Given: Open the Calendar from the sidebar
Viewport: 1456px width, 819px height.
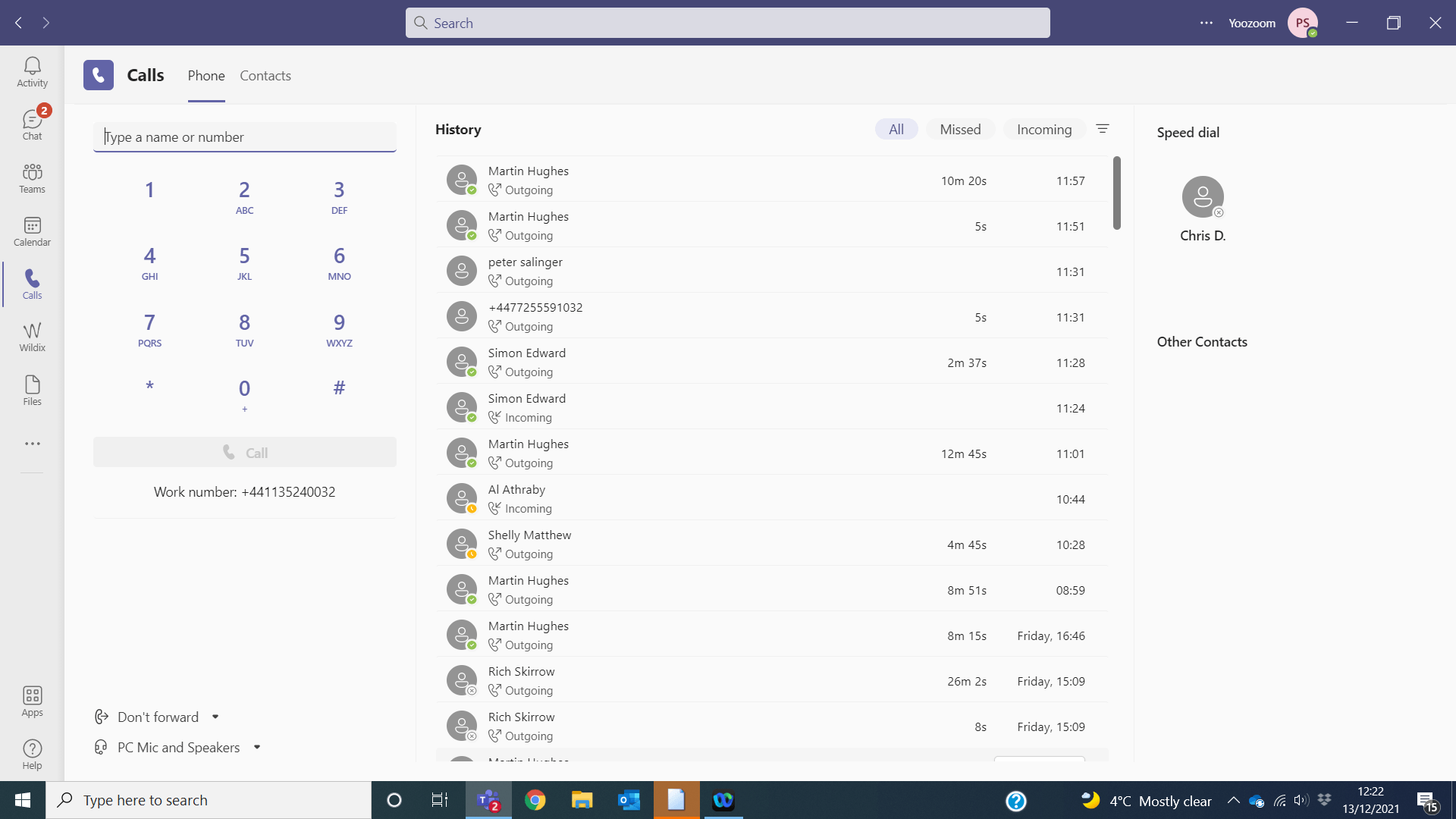Looking at the screenshot, I should pyautogui.click(x=32, y=231).
